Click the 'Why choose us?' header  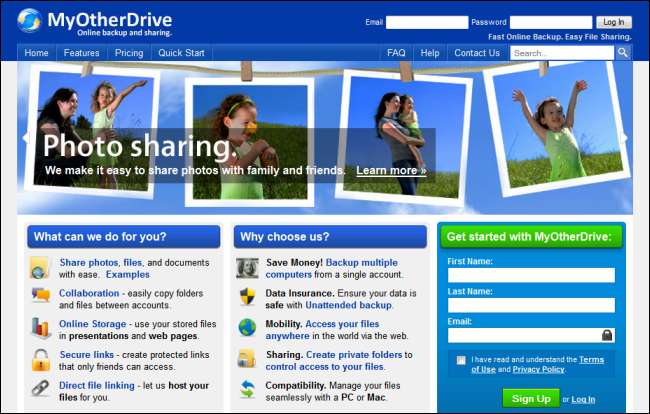330,237
